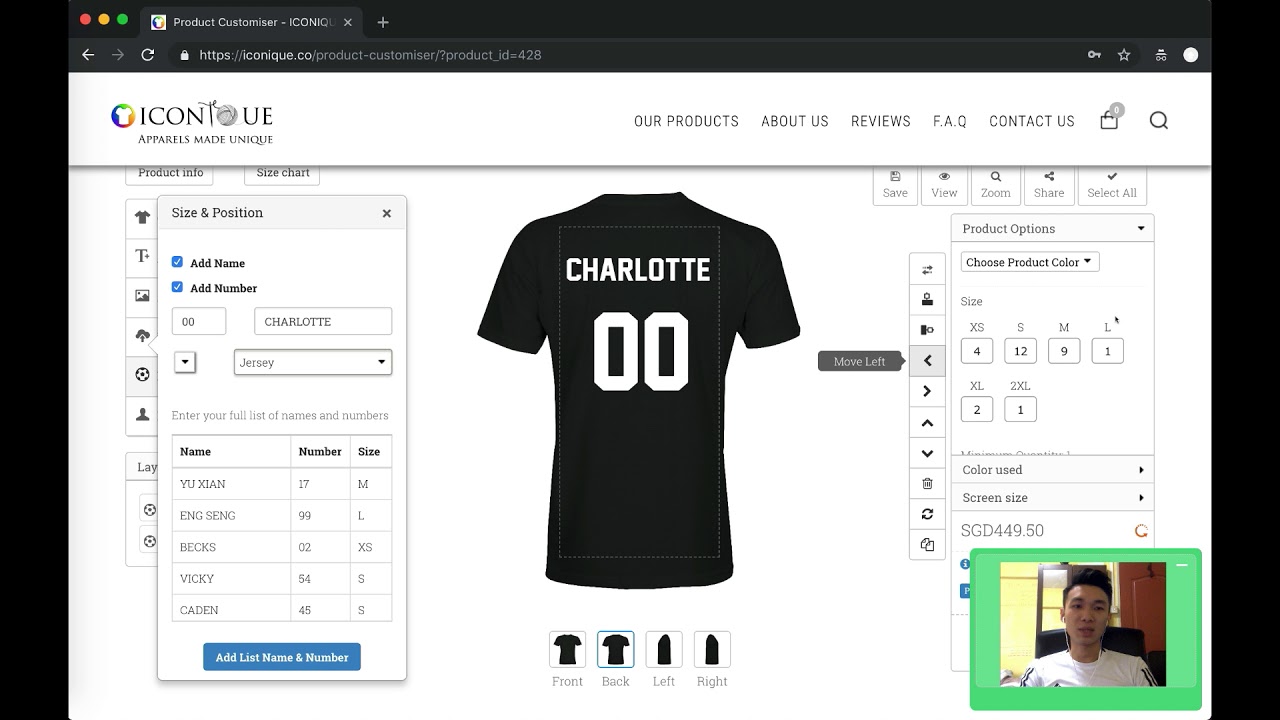Expand the Screen size section
1280x720 pixels.
pos(1052,497)
